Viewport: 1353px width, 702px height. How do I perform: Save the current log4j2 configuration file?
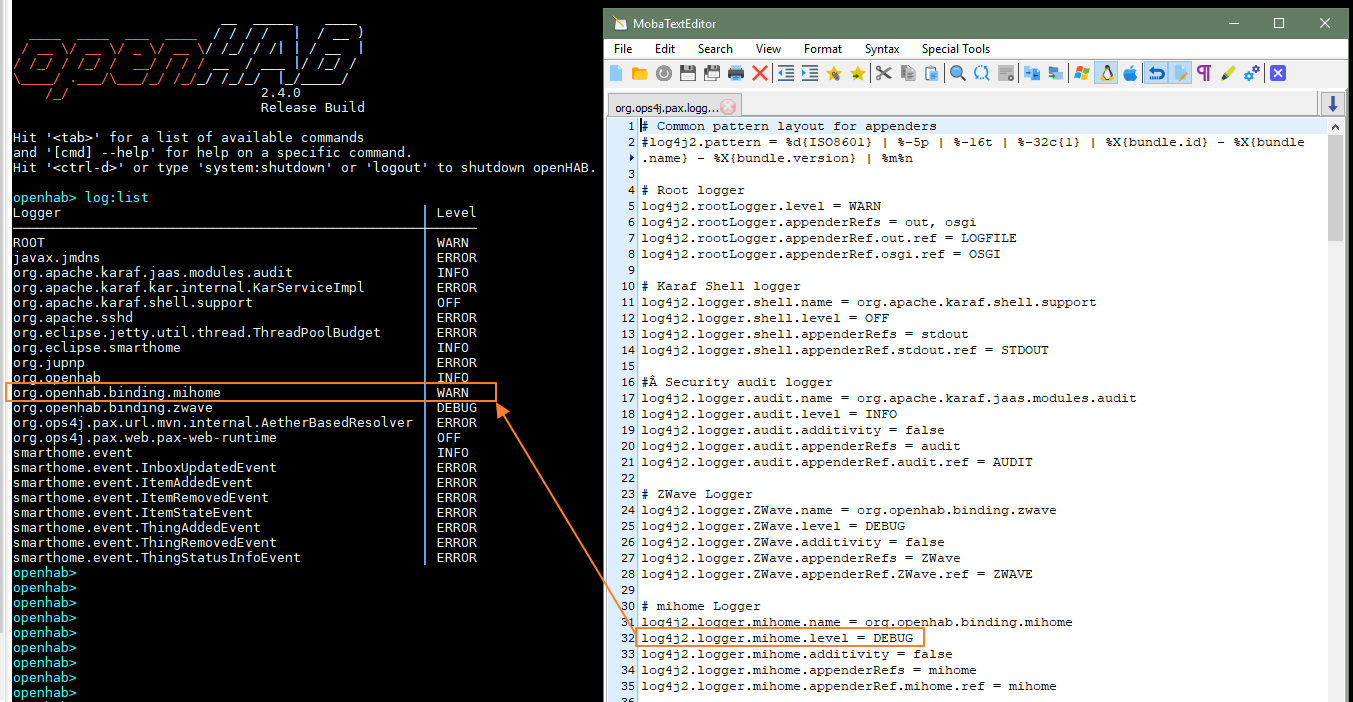tap(686, 72)
